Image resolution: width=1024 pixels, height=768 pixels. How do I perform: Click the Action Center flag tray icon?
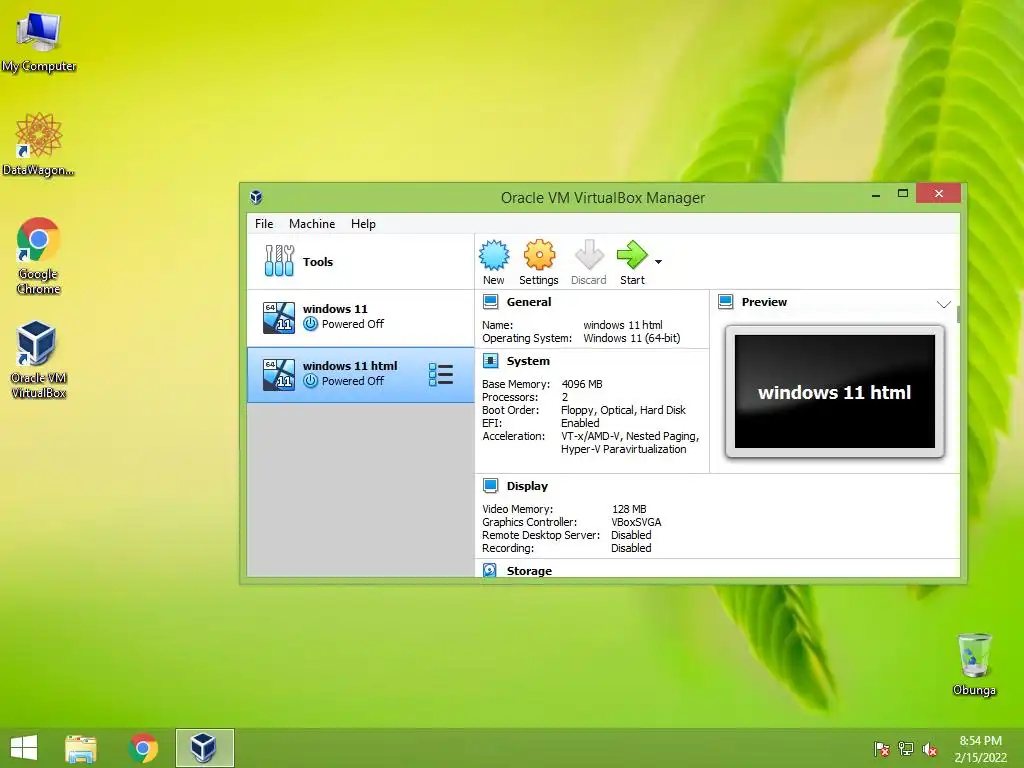click(881, 749)
